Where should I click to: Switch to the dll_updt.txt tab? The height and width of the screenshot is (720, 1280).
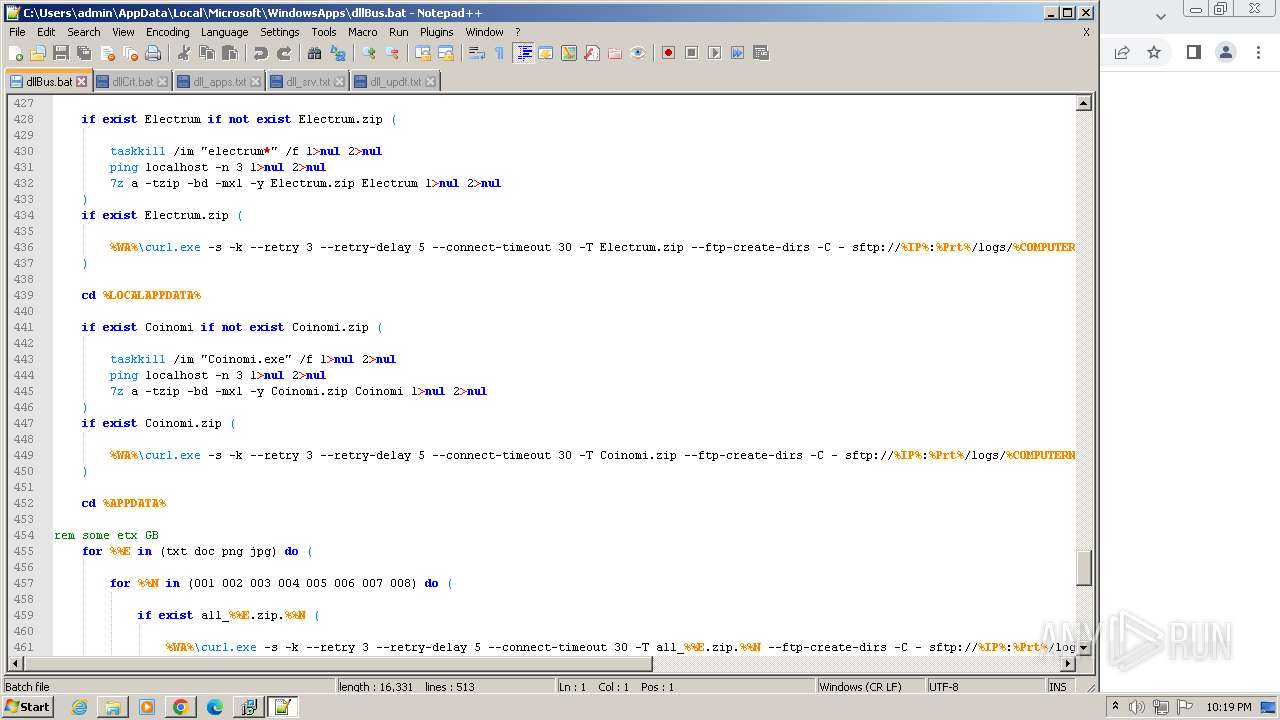[x=395, y=82]
